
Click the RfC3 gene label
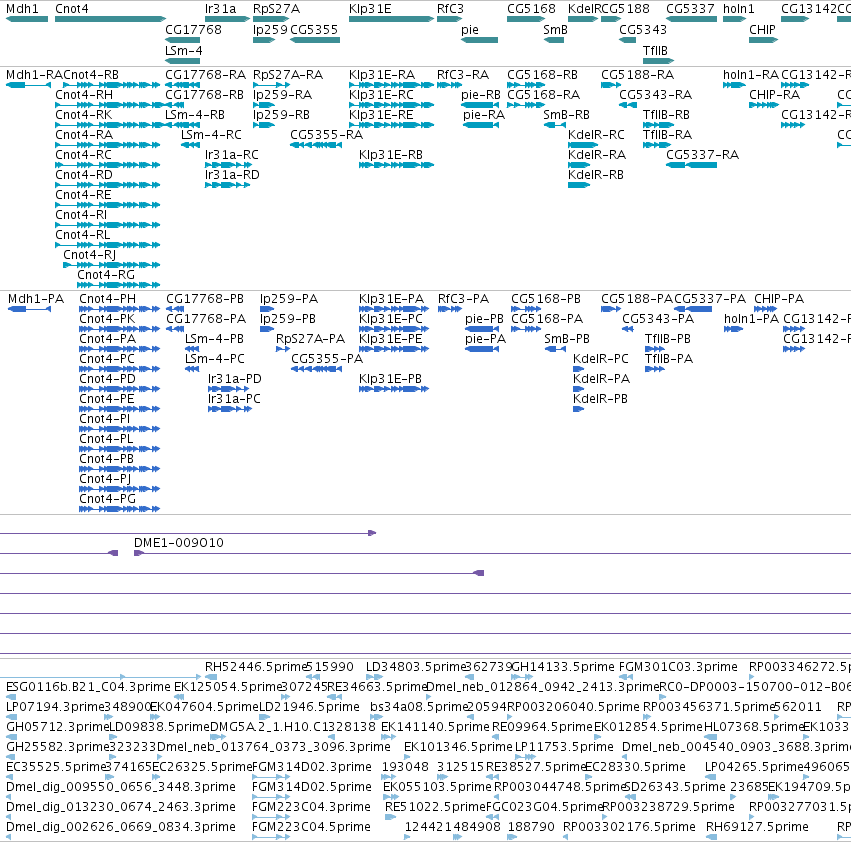point(450,9)
